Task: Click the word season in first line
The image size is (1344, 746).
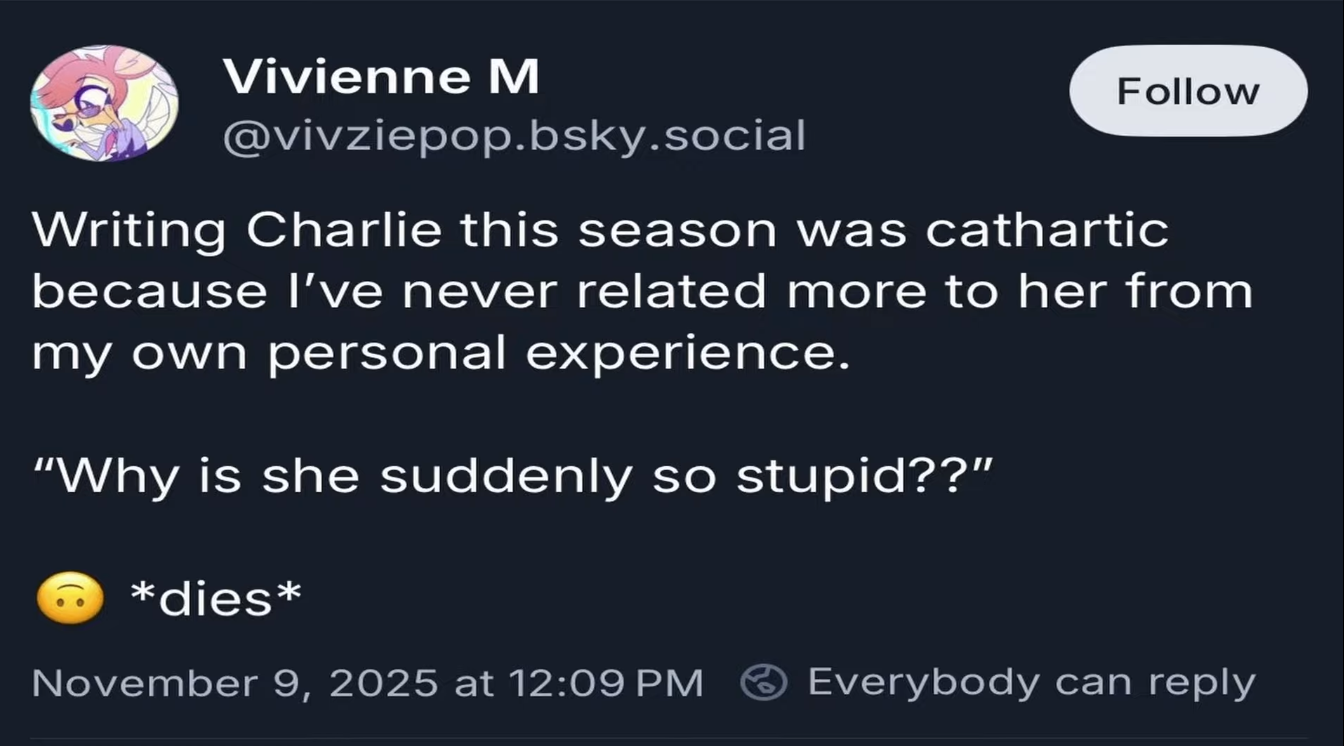Action: [678, 231]
